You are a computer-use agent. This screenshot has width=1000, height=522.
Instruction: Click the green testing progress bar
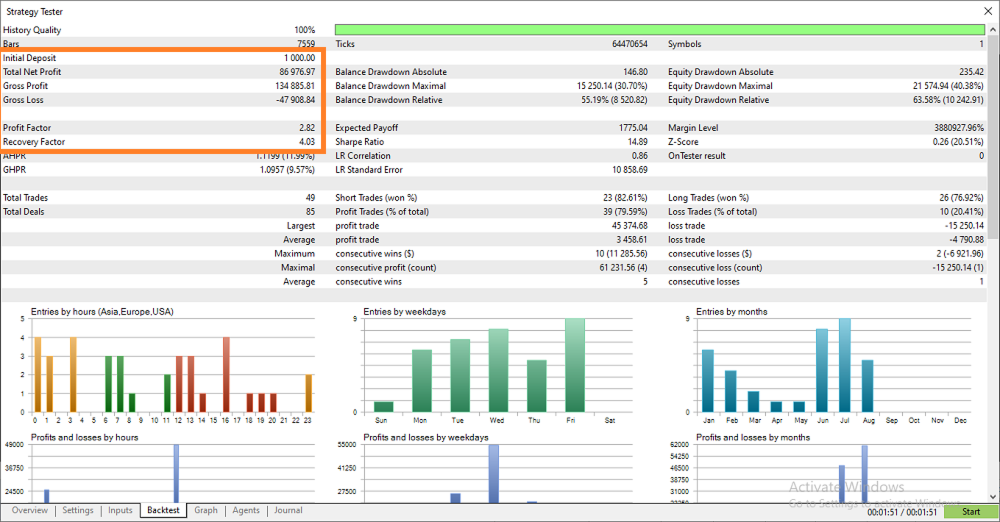coord(659,30)
